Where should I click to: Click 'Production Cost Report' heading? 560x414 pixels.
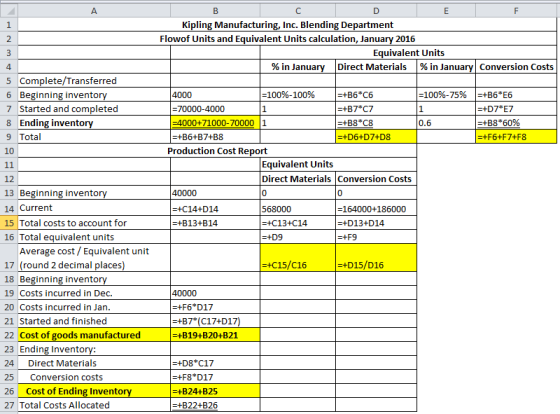click(217, 151)
